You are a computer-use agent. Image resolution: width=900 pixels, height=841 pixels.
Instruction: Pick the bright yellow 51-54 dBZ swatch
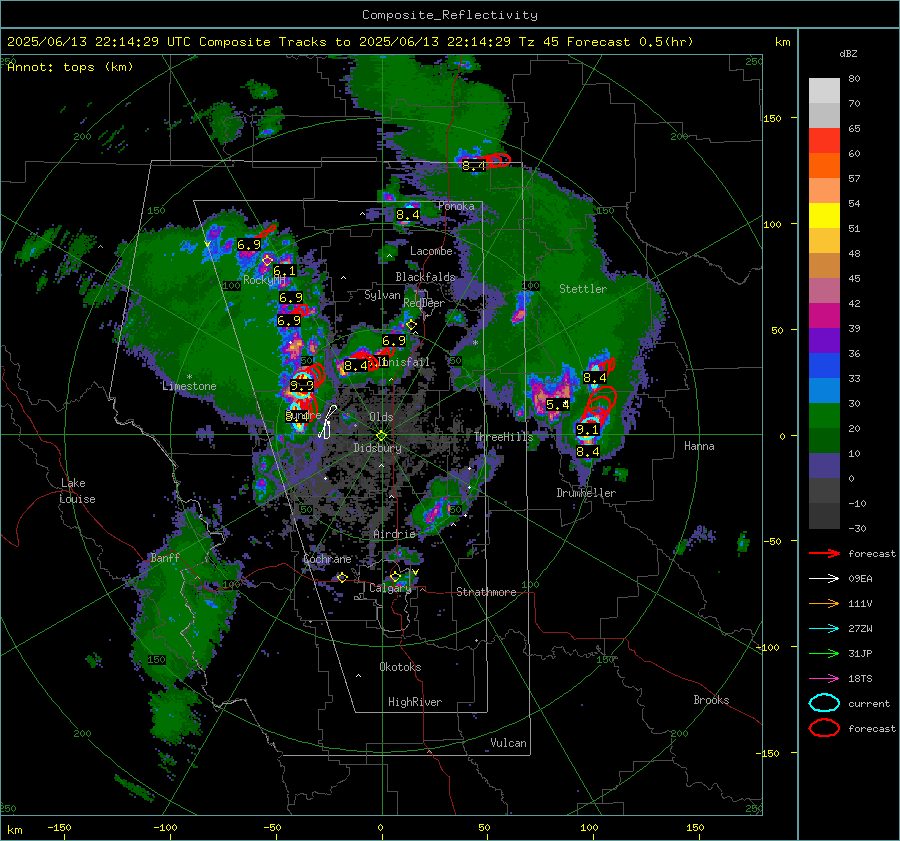point(824,215)
